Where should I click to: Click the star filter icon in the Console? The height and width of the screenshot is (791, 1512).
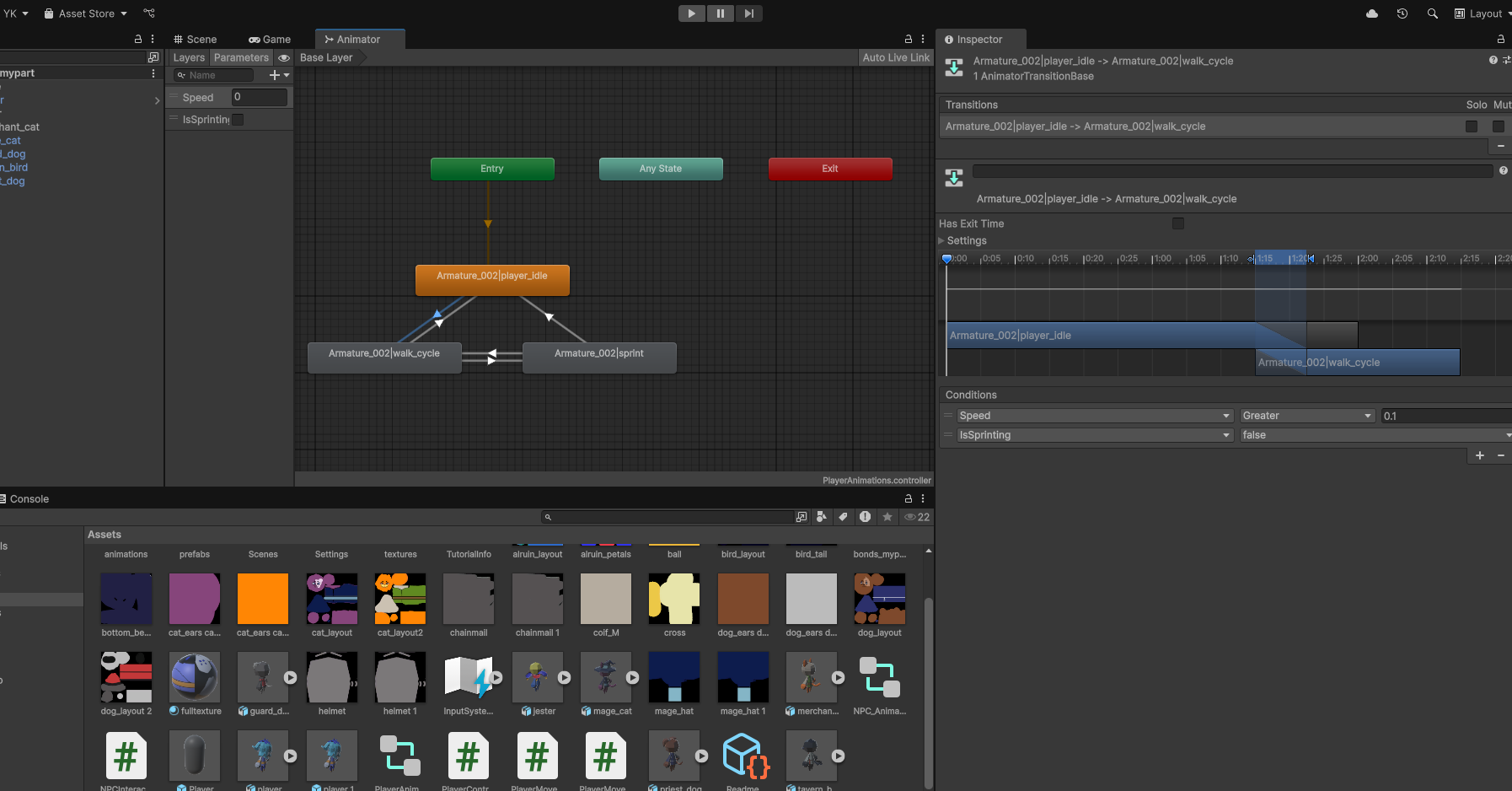point(887,516)
